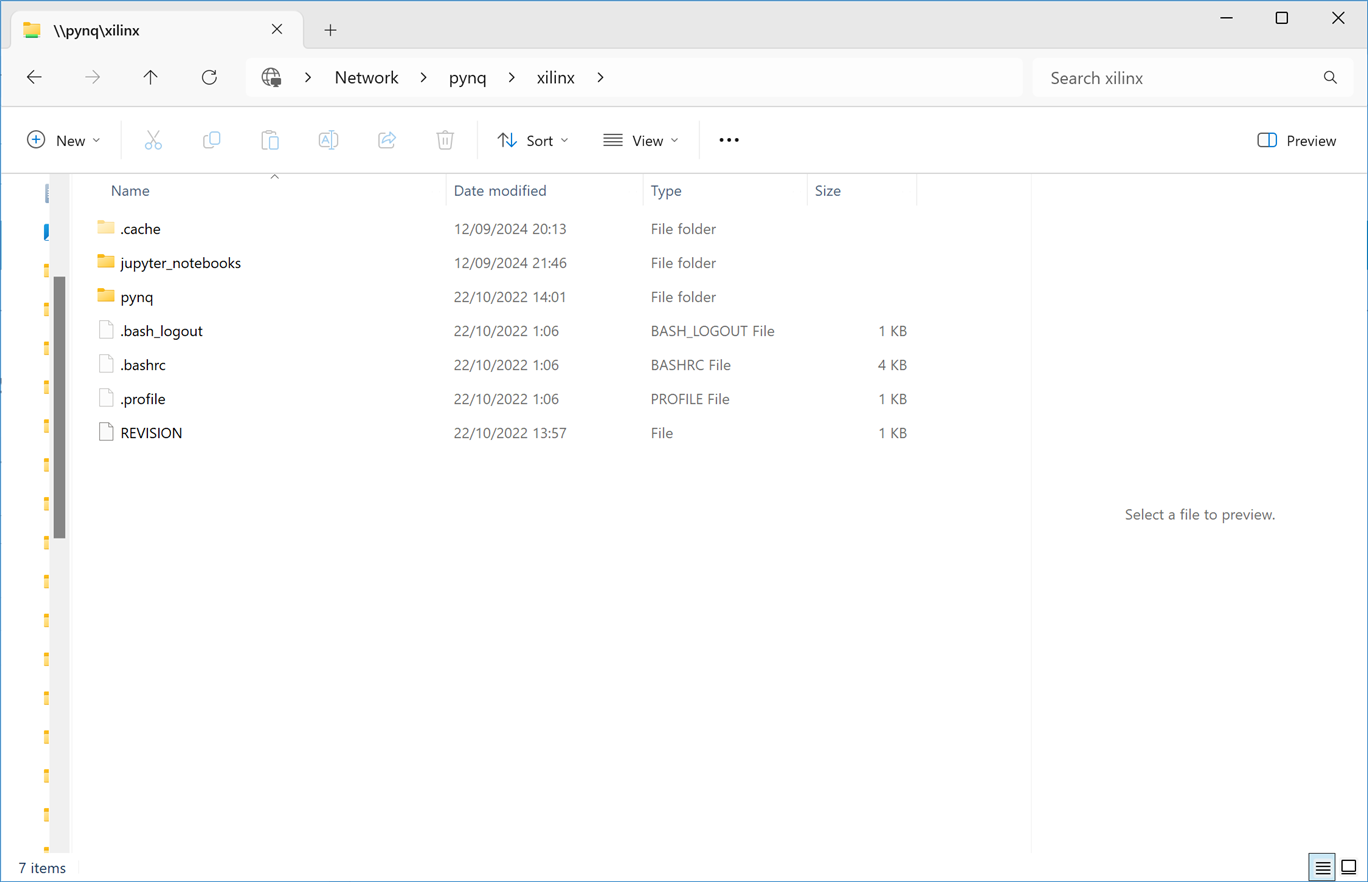Select the .bashrc file name
The image size is (1368, 882).
(143, 365)
